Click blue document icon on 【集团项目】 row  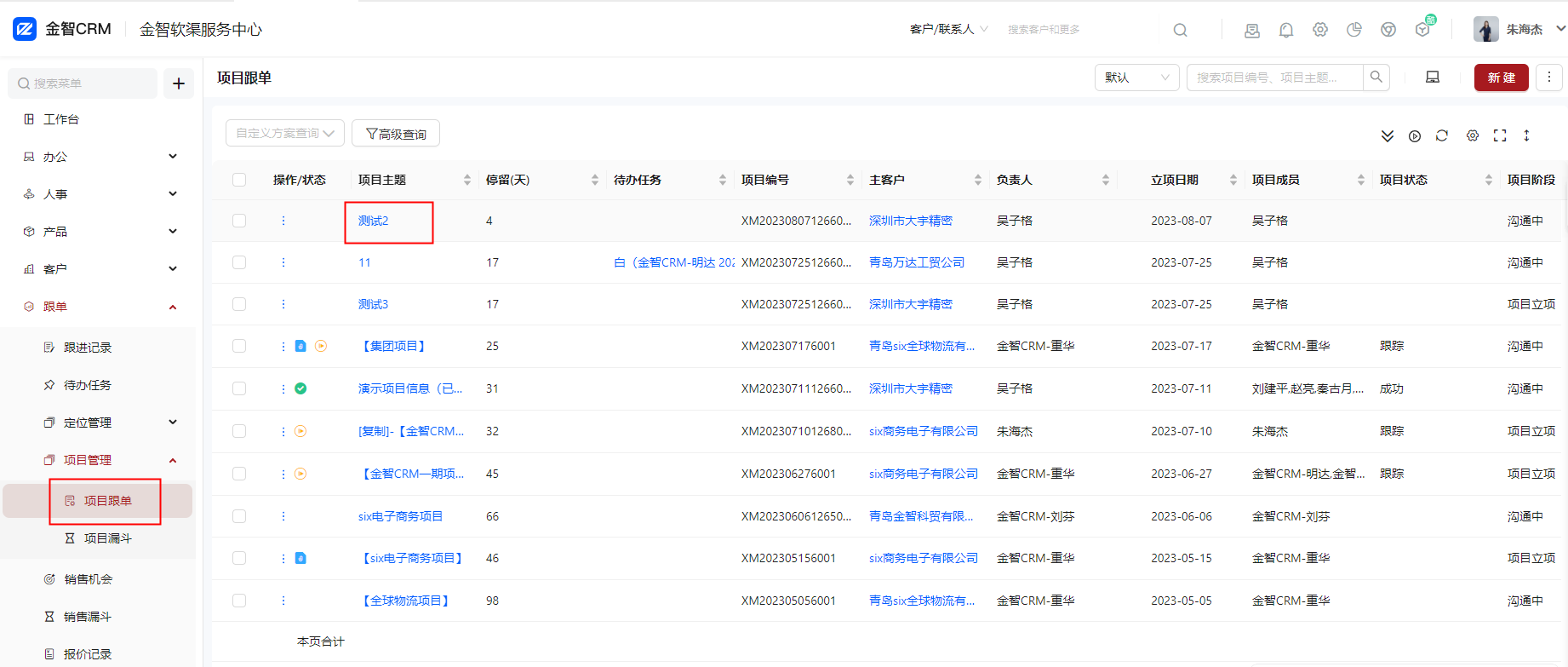(x=300, y=346)
